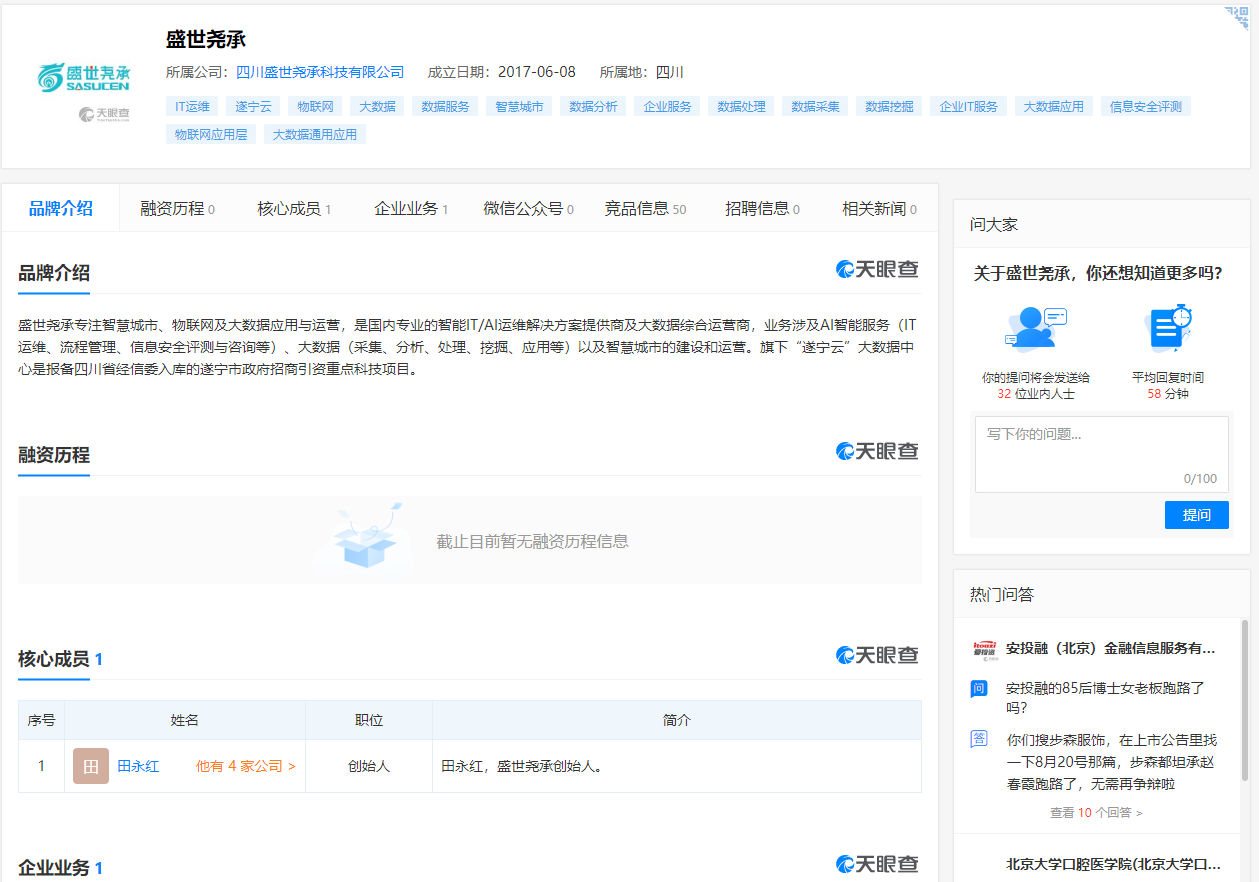Select the 企业服务 tag

click(x=667, y=106)
